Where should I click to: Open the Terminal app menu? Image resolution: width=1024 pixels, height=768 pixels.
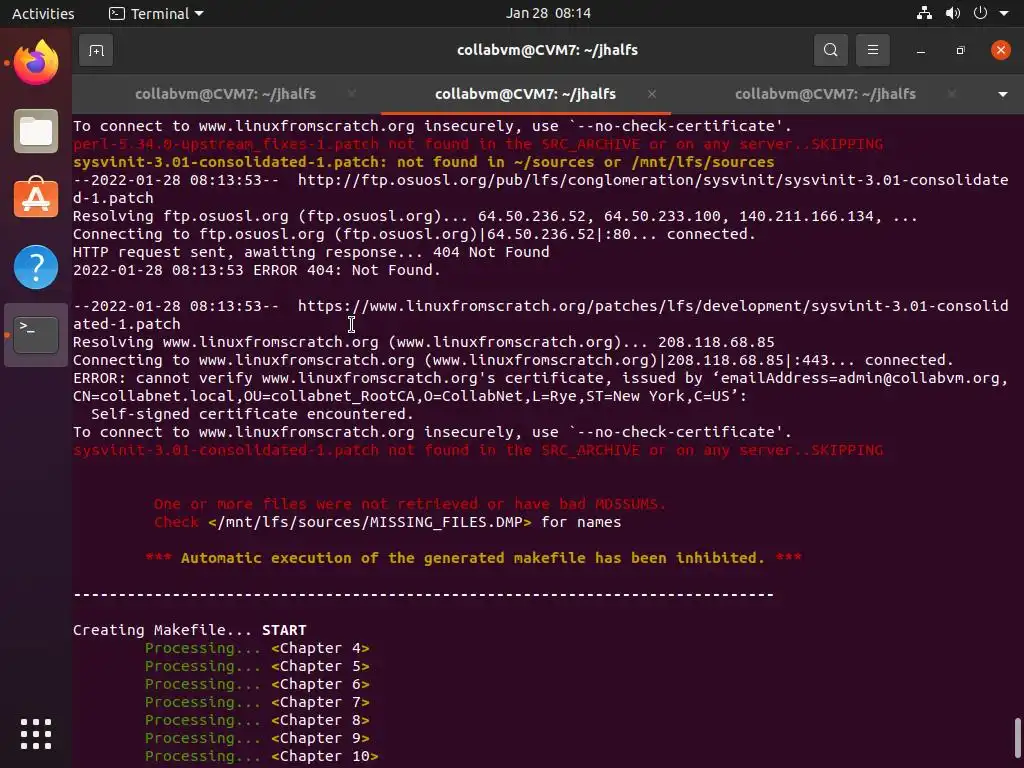[156, 13]
